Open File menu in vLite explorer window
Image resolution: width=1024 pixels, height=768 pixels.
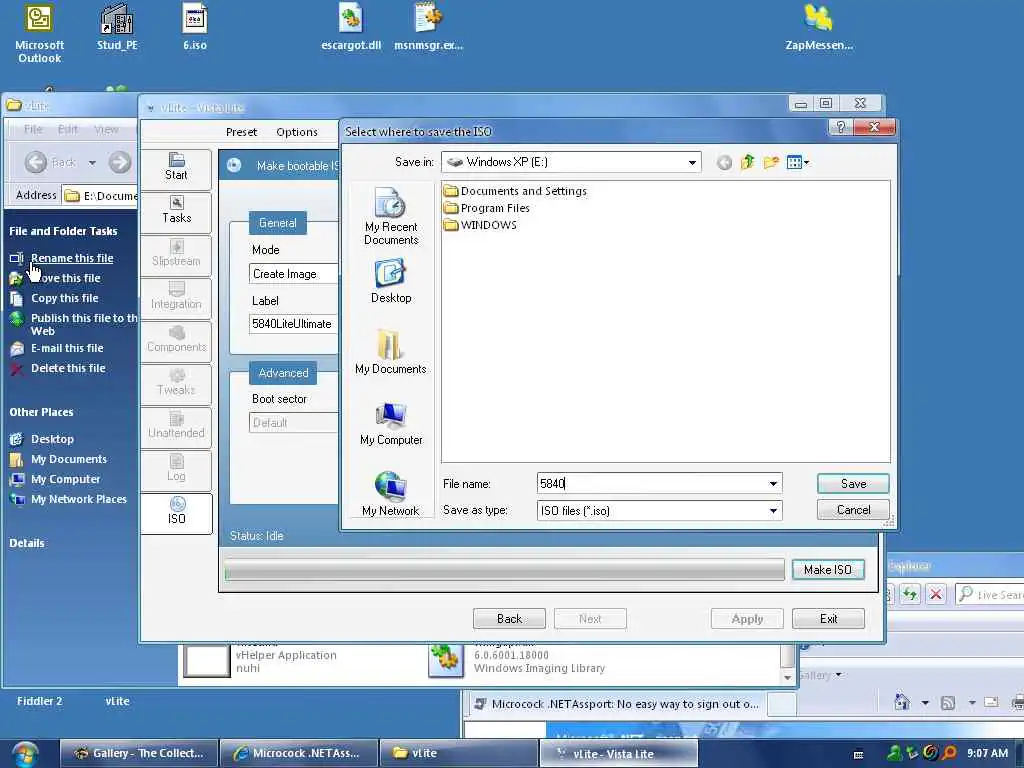33,129
